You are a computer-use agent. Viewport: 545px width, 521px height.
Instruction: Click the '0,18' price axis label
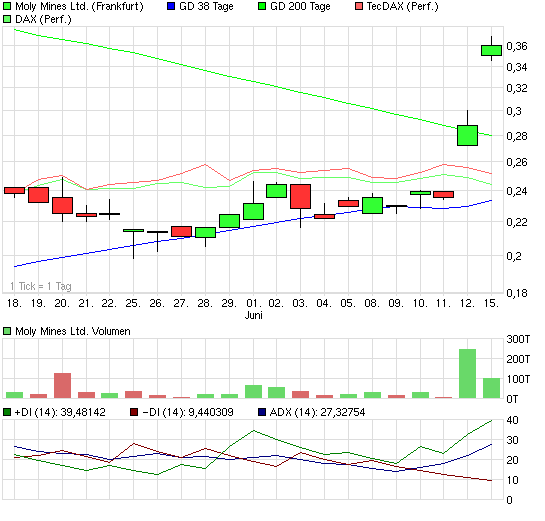pyautogui.click(x=517, y=293)
